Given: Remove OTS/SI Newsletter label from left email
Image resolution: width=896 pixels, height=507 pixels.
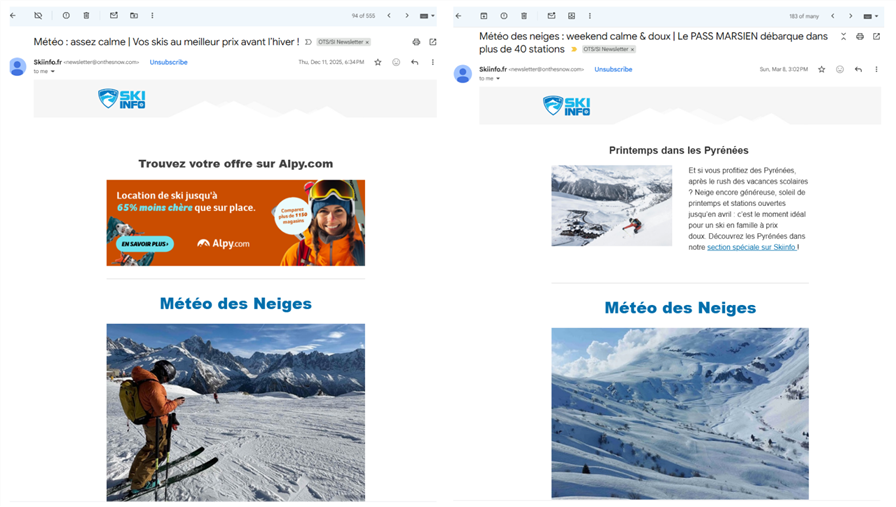Looking at the screenshot, I should coord(367,42).
